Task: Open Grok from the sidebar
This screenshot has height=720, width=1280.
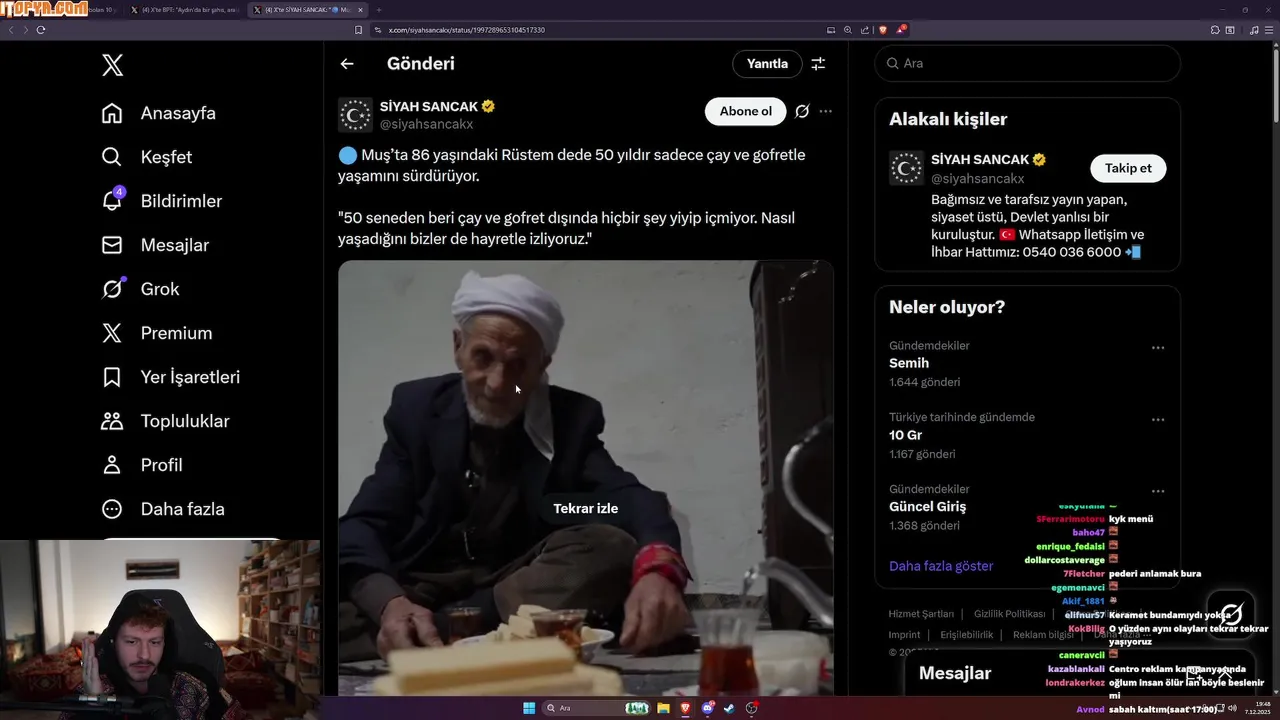Action: [140, 289]
